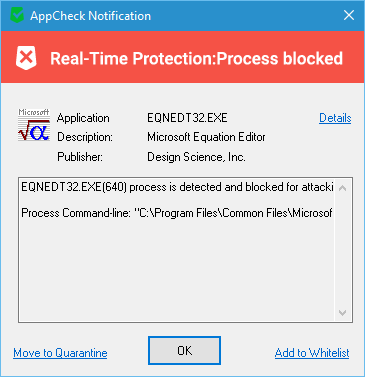The width and height of the screenshot is (365, 377).
Task: Click the Microsoft Equation Editor application icon
Action: click(34, 125)
